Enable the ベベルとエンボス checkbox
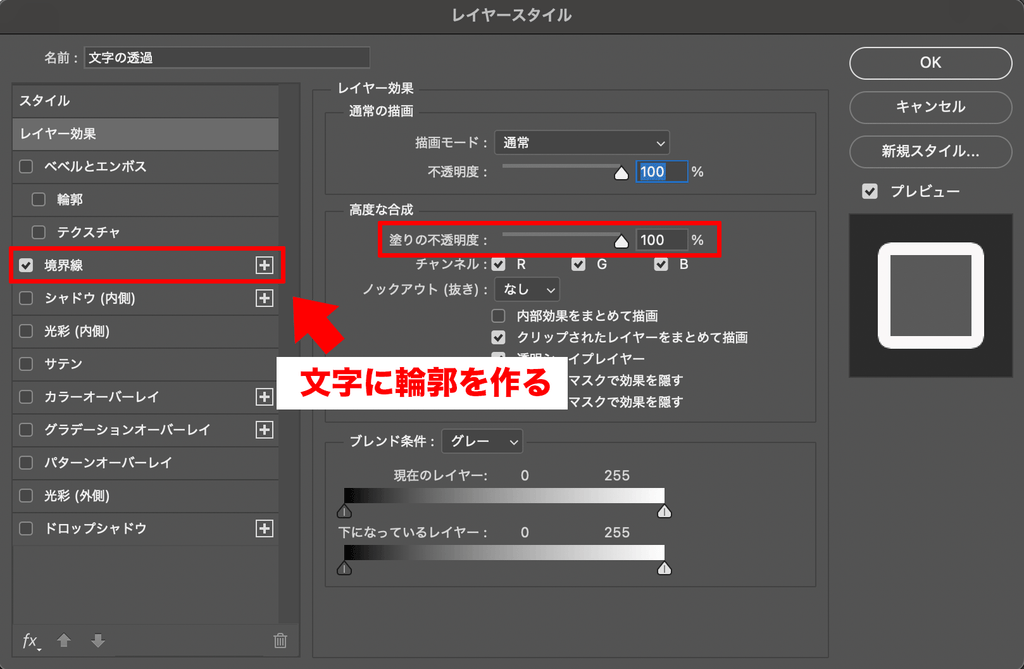Viewport: 1024px width, 669px height. 26,167
